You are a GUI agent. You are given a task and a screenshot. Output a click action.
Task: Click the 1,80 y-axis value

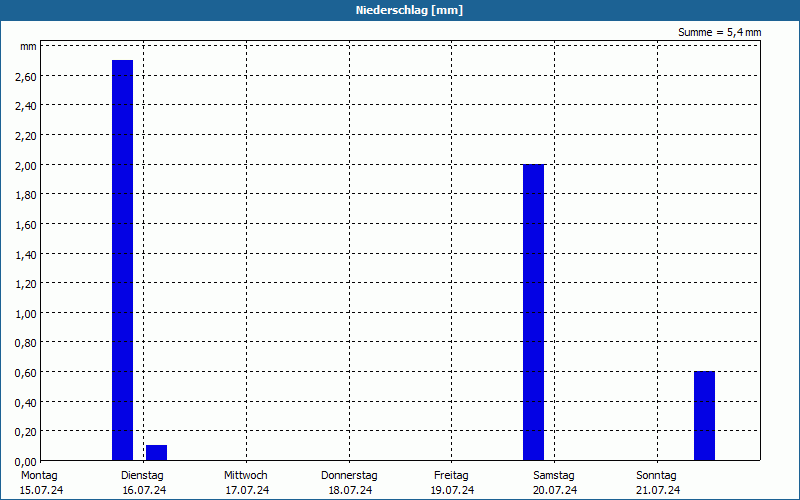tap(26, 195)
